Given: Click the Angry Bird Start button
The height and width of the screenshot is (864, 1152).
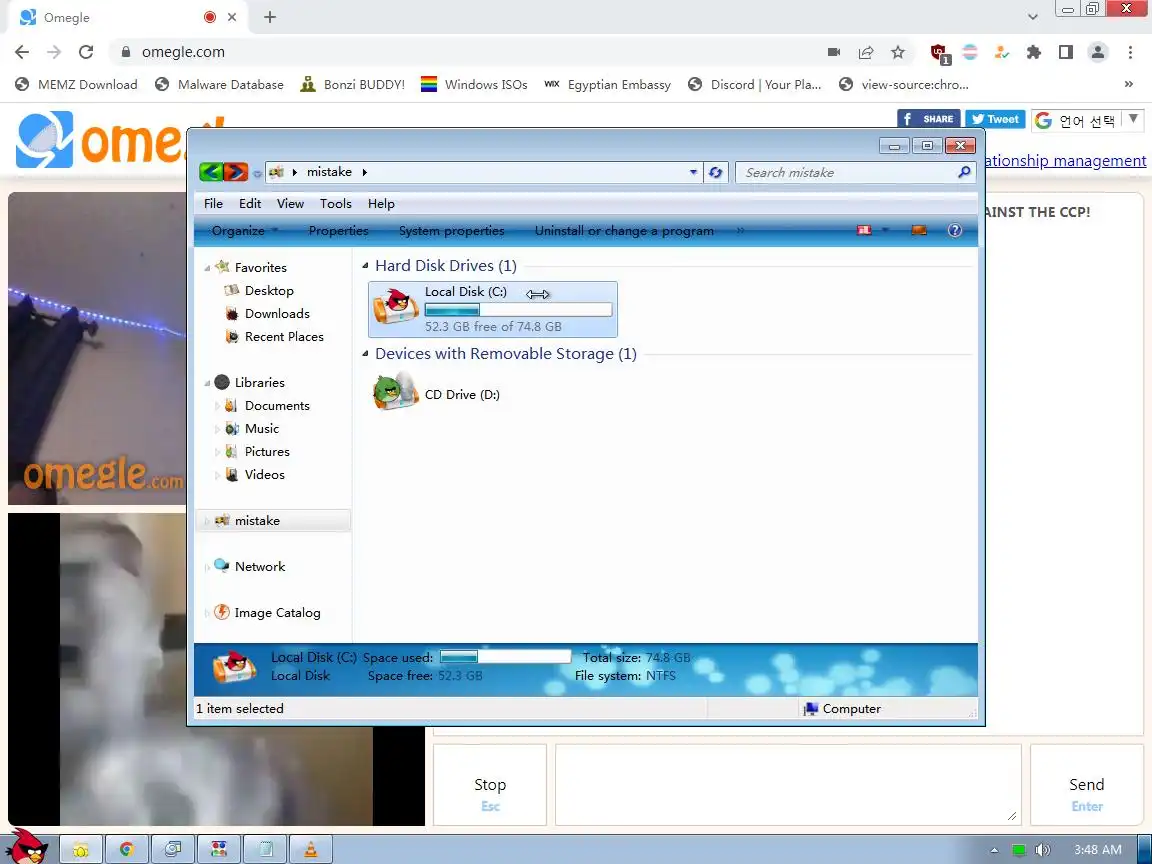Looking at the screenshot, I should click(27, 846).
